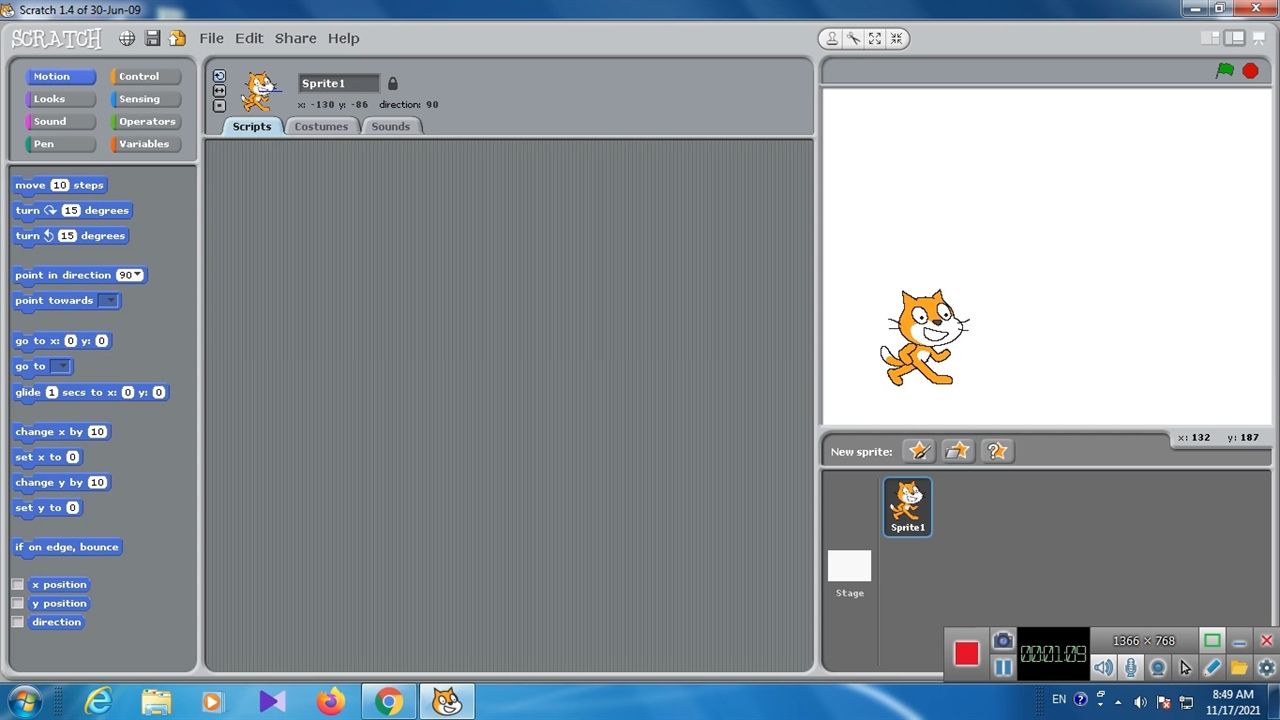Viewport: 1280px width, 720px height.
Task: Open the point in direction 90 dropdown
Action: click(x=136, y=276)
